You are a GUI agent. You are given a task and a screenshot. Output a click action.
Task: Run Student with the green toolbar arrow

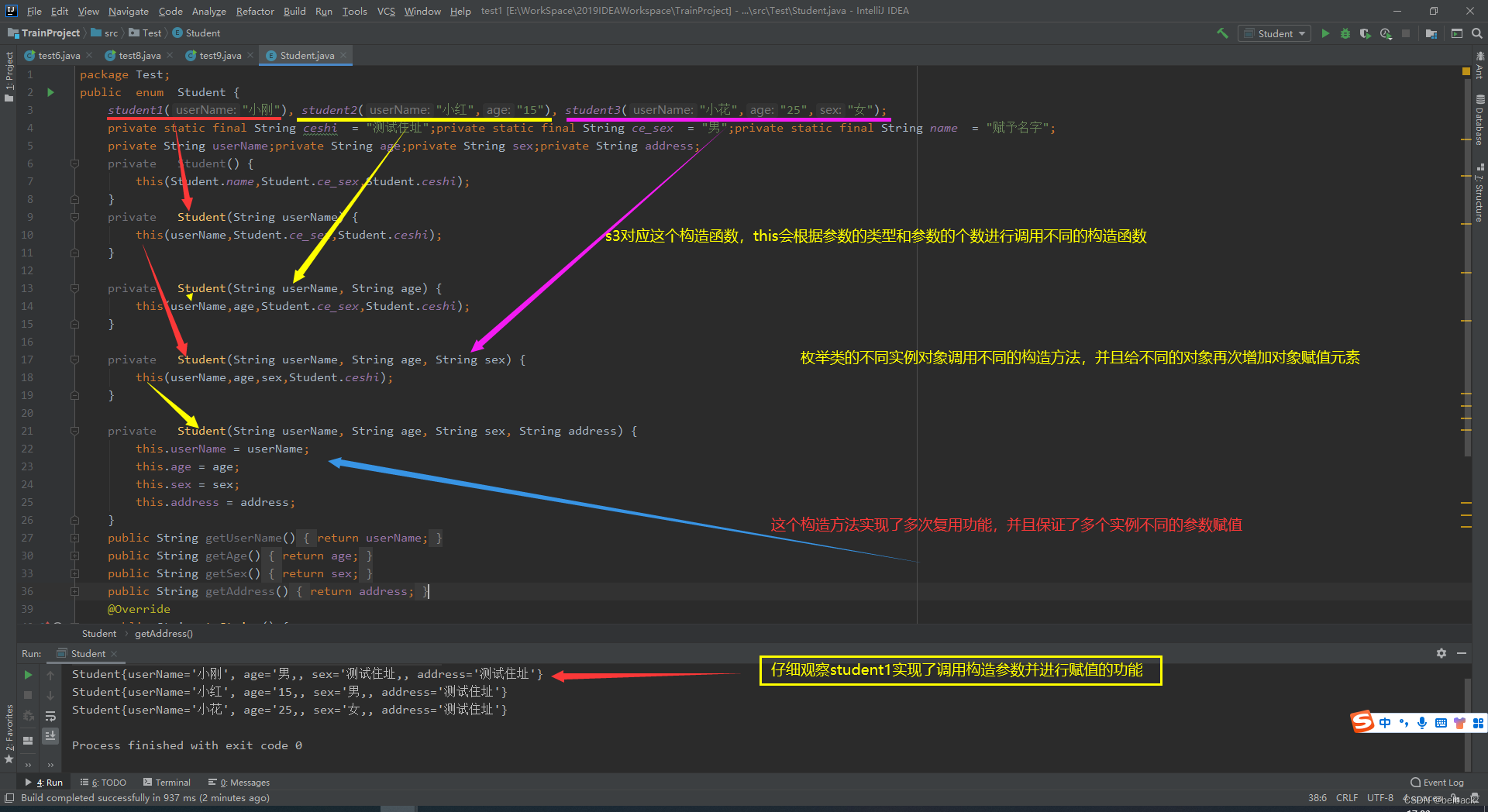tap(1325, 33)
